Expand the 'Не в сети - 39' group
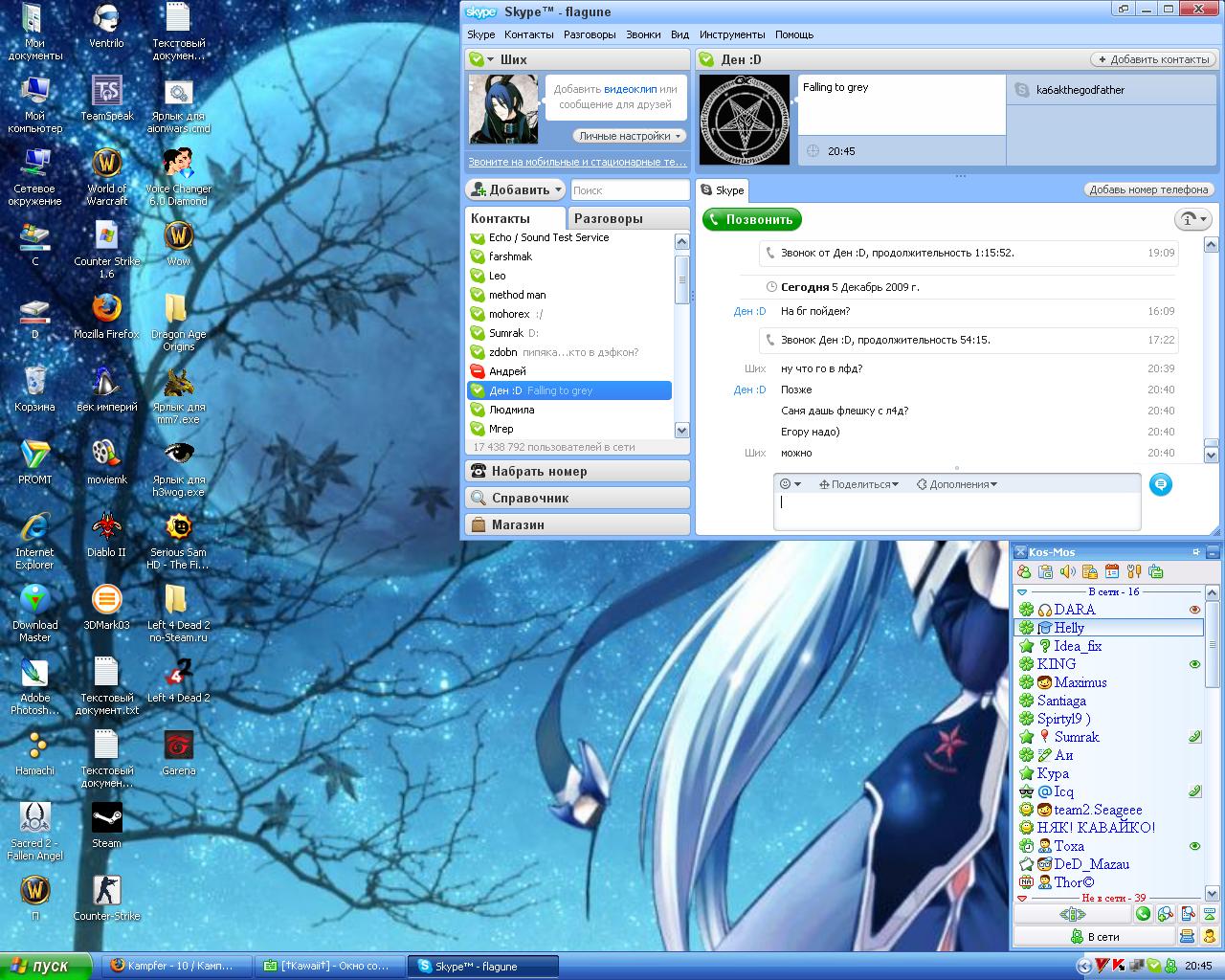 point(1022,899)
